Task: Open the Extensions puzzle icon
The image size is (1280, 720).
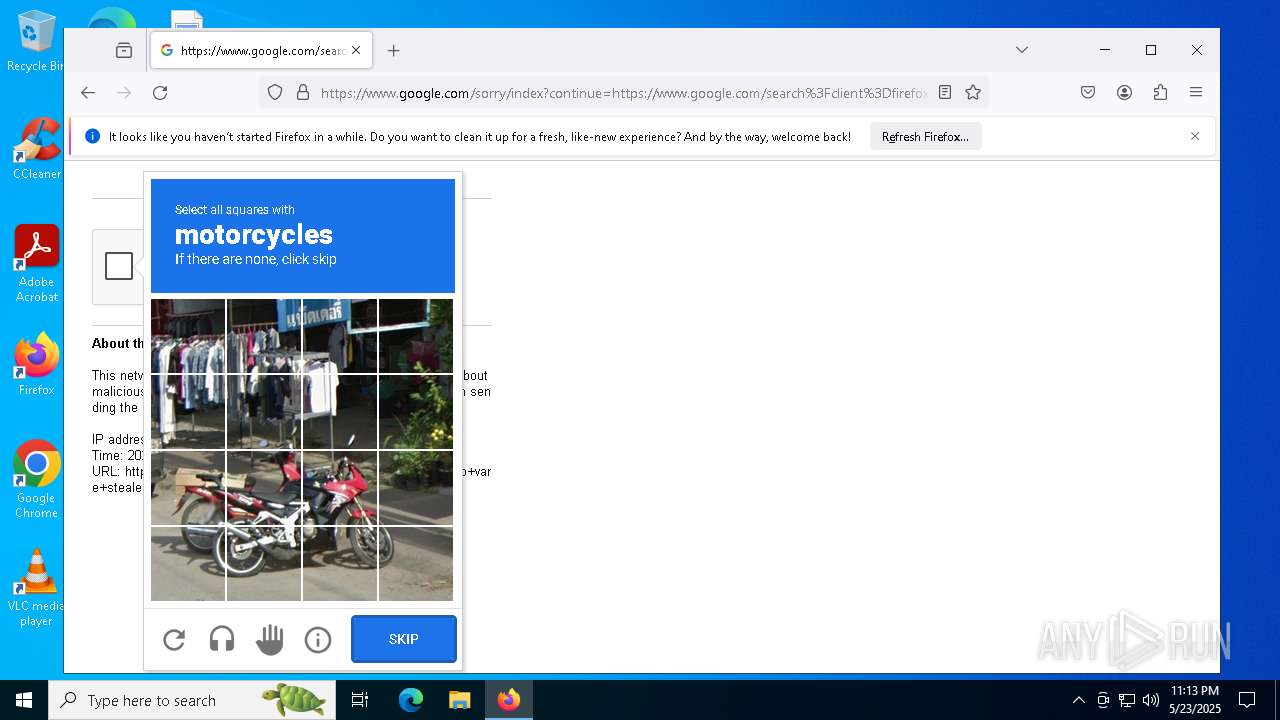Action: (1160, 93)
